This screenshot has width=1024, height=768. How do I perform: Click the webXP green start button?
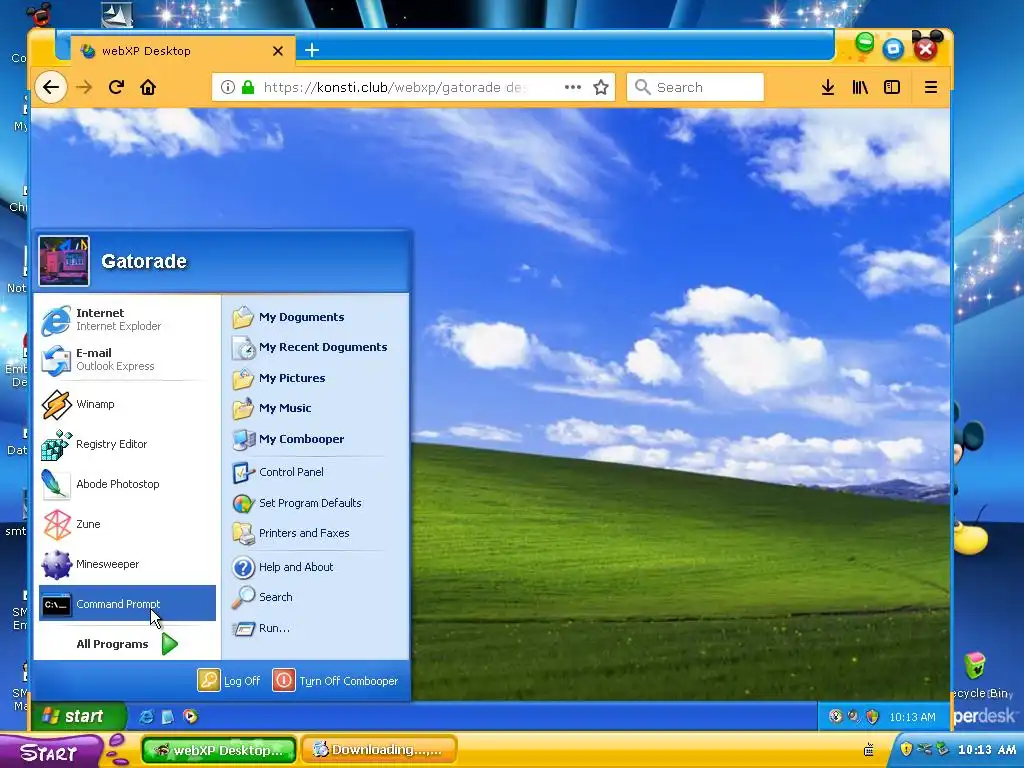pos(79,716)
